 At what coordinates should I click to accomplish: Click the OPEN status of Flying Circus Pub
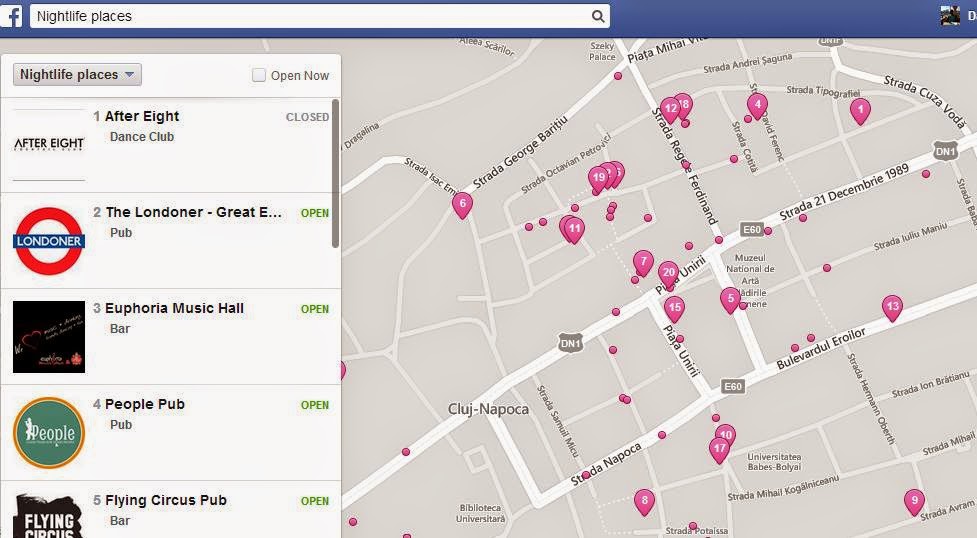(x=315, y=501)
